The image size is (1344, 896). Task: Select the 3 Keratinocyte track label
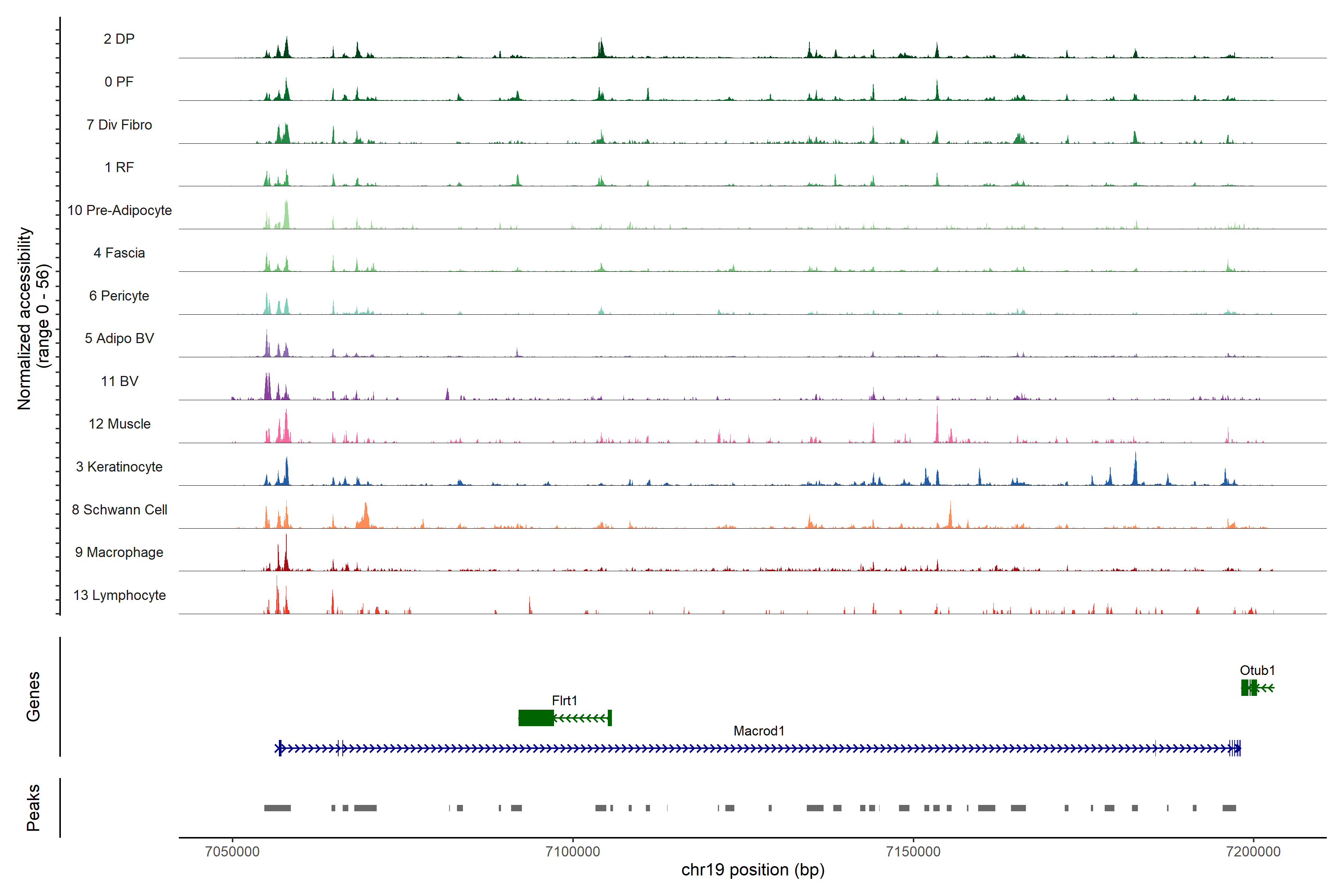click(119, 467)
